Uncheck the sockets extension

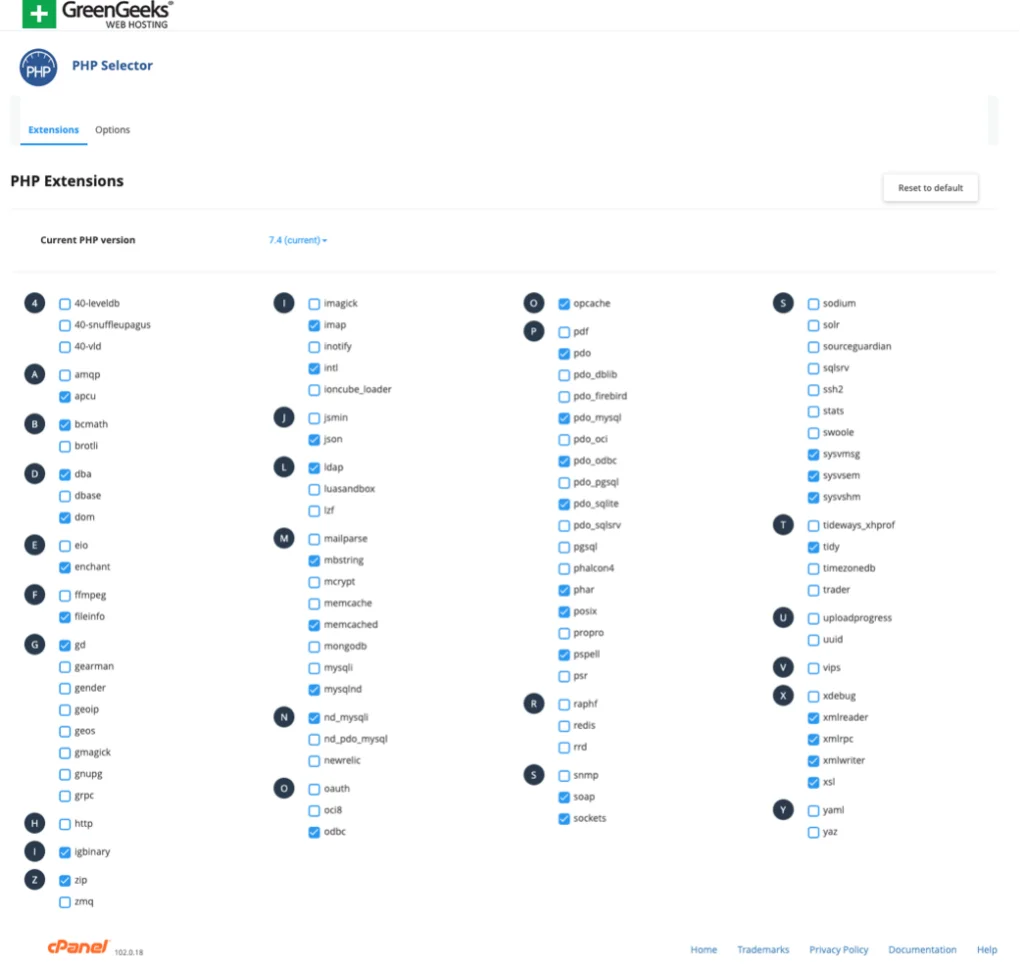564,818
